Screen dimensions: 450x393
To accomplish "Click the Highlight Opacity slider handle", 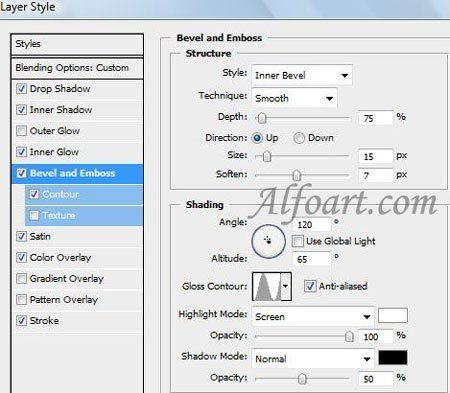I will point(349,336).
